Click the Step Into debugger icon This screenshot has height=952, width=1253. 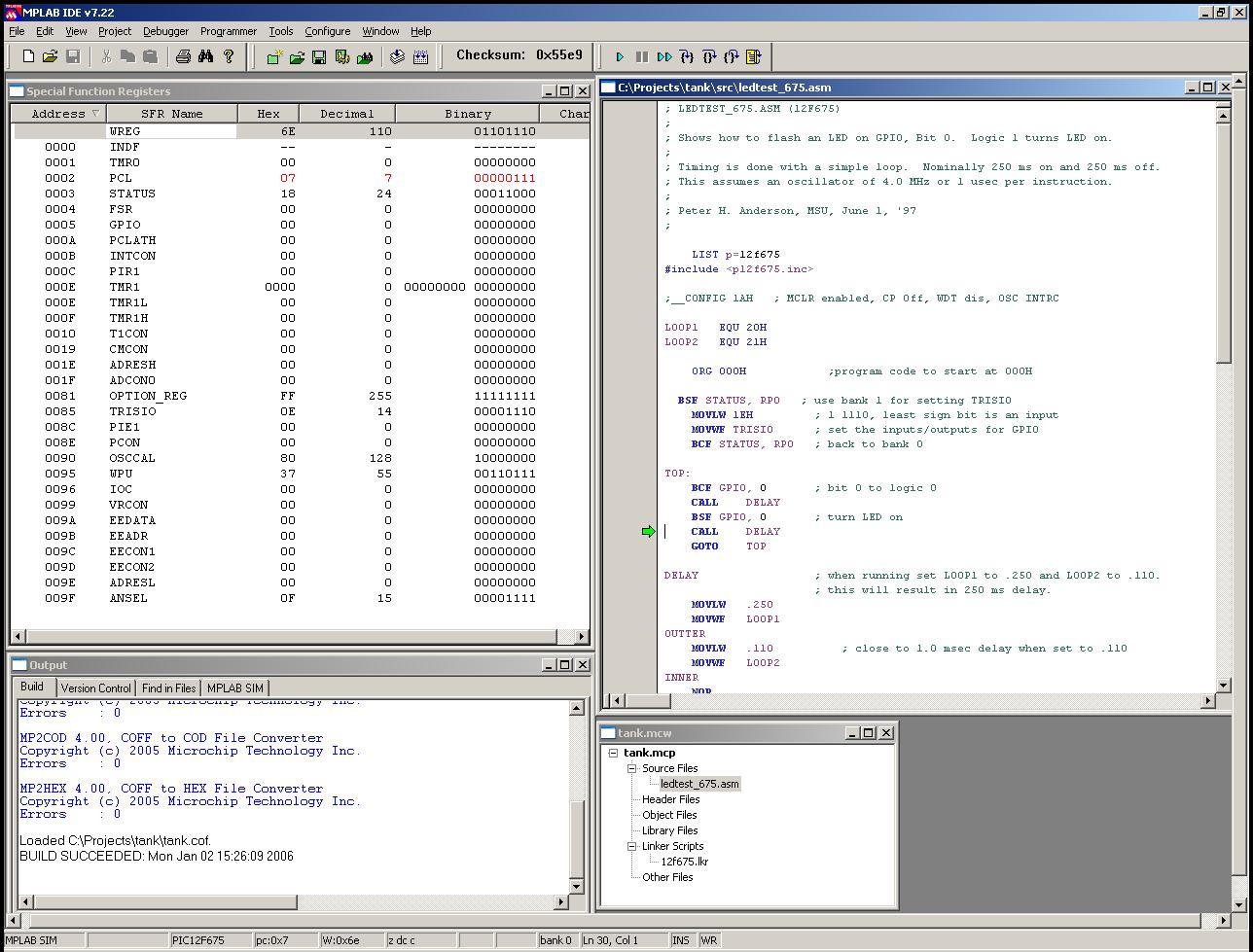coord(687,57)
